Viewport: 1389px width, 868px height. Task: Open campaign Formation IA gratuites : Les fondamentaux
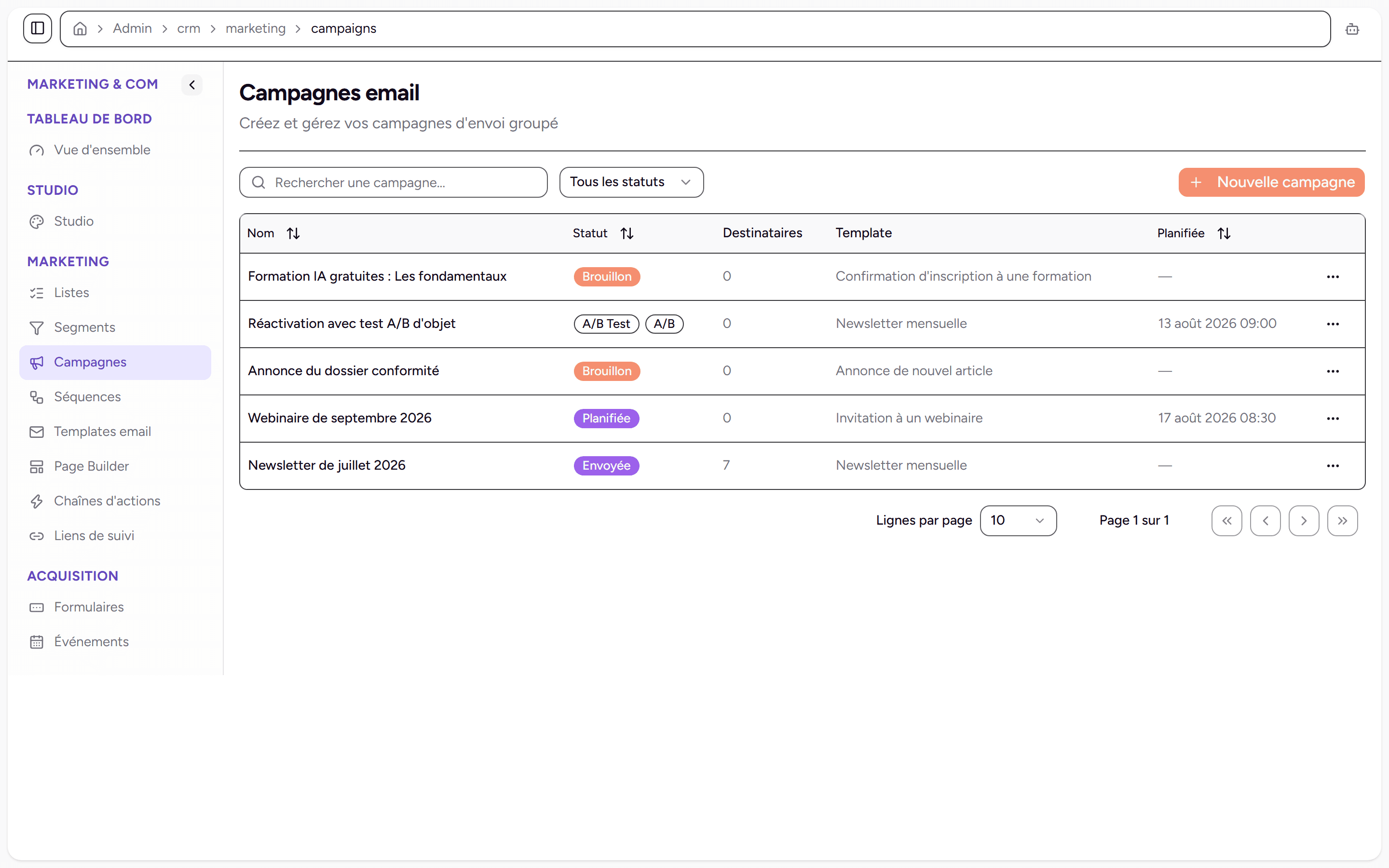point(377,276)
